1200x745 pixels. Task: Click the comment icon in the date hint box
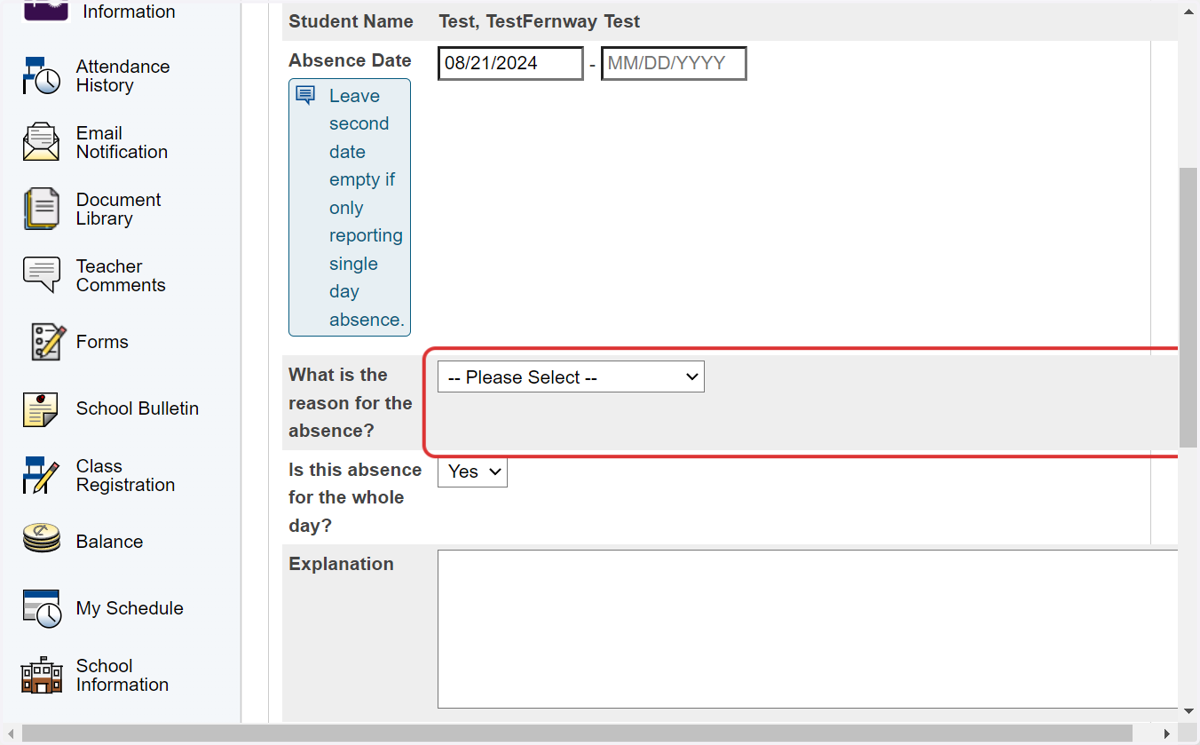point(306,96)
